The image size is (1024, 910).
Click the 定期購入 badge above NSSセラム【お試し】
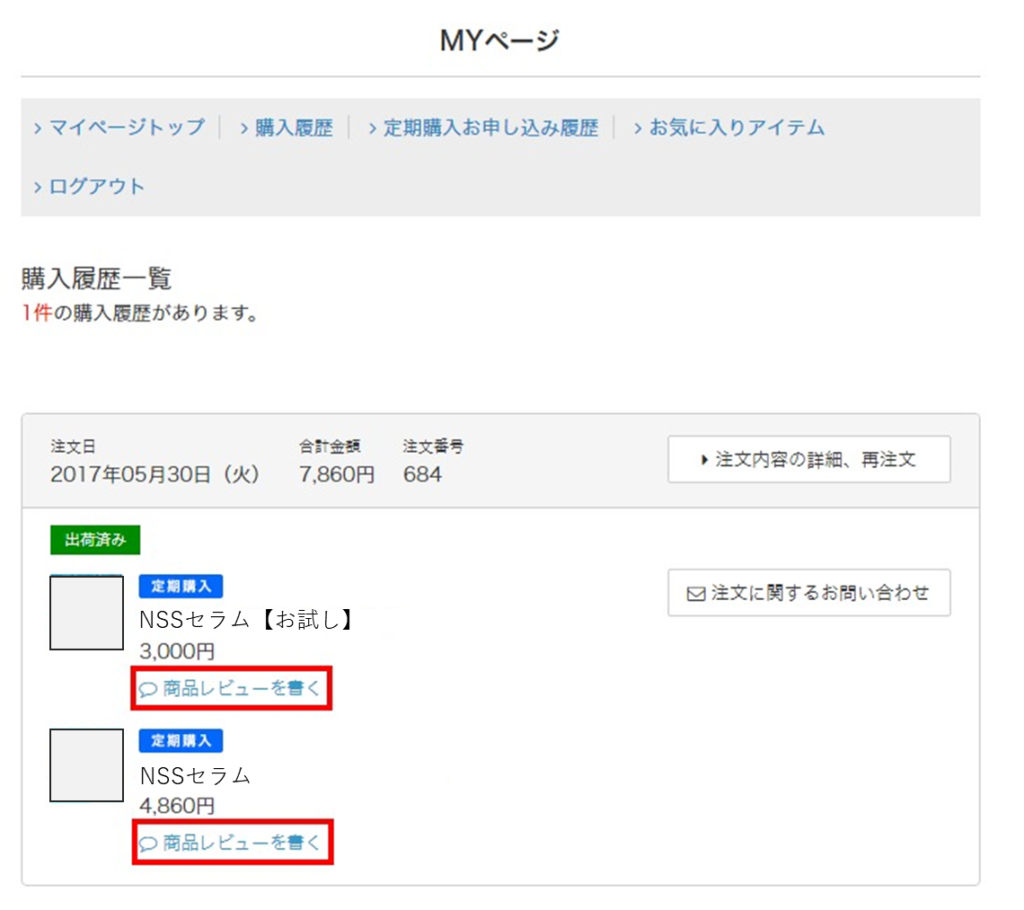181,587
